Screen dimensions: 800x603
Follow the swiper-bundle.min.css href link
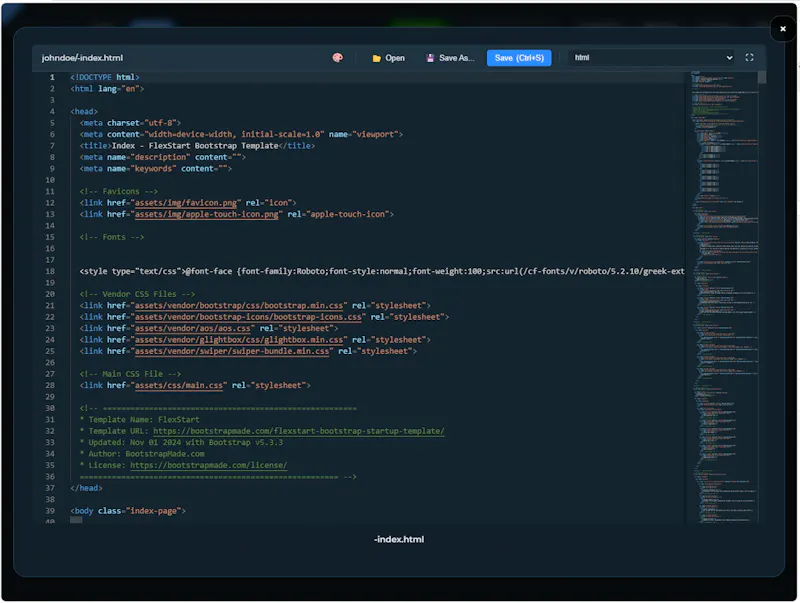[x=232, y=351]
